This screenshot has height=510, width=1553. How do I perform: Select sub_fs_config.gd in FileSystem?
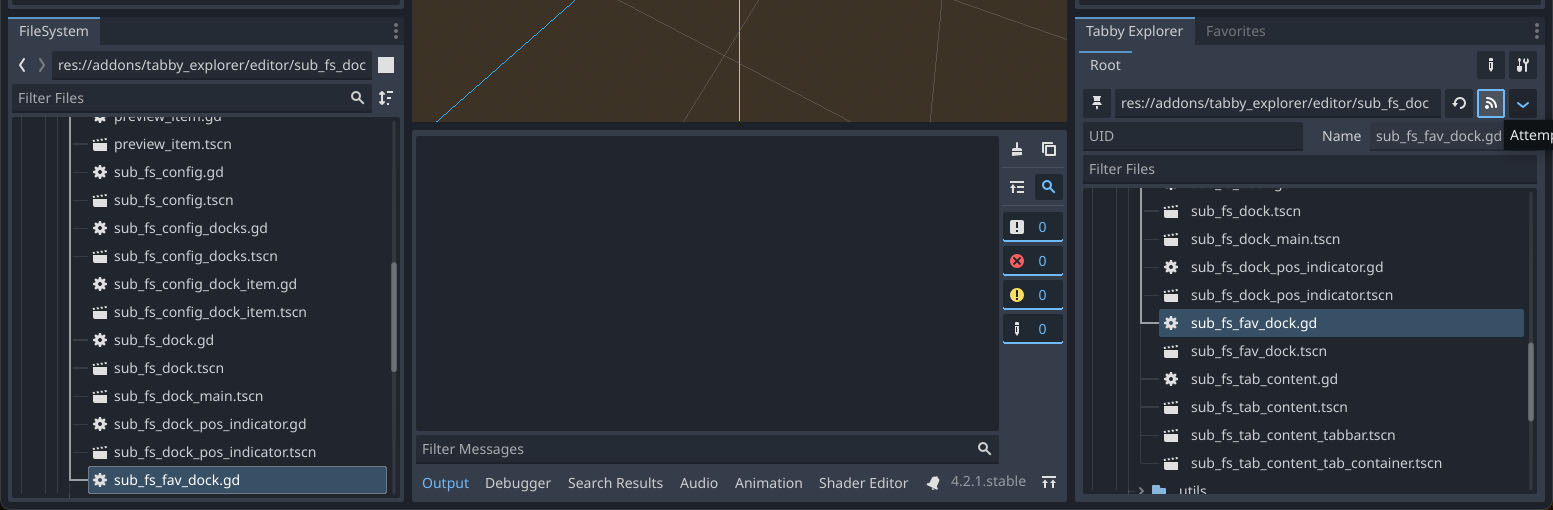(x=168, y=172)
